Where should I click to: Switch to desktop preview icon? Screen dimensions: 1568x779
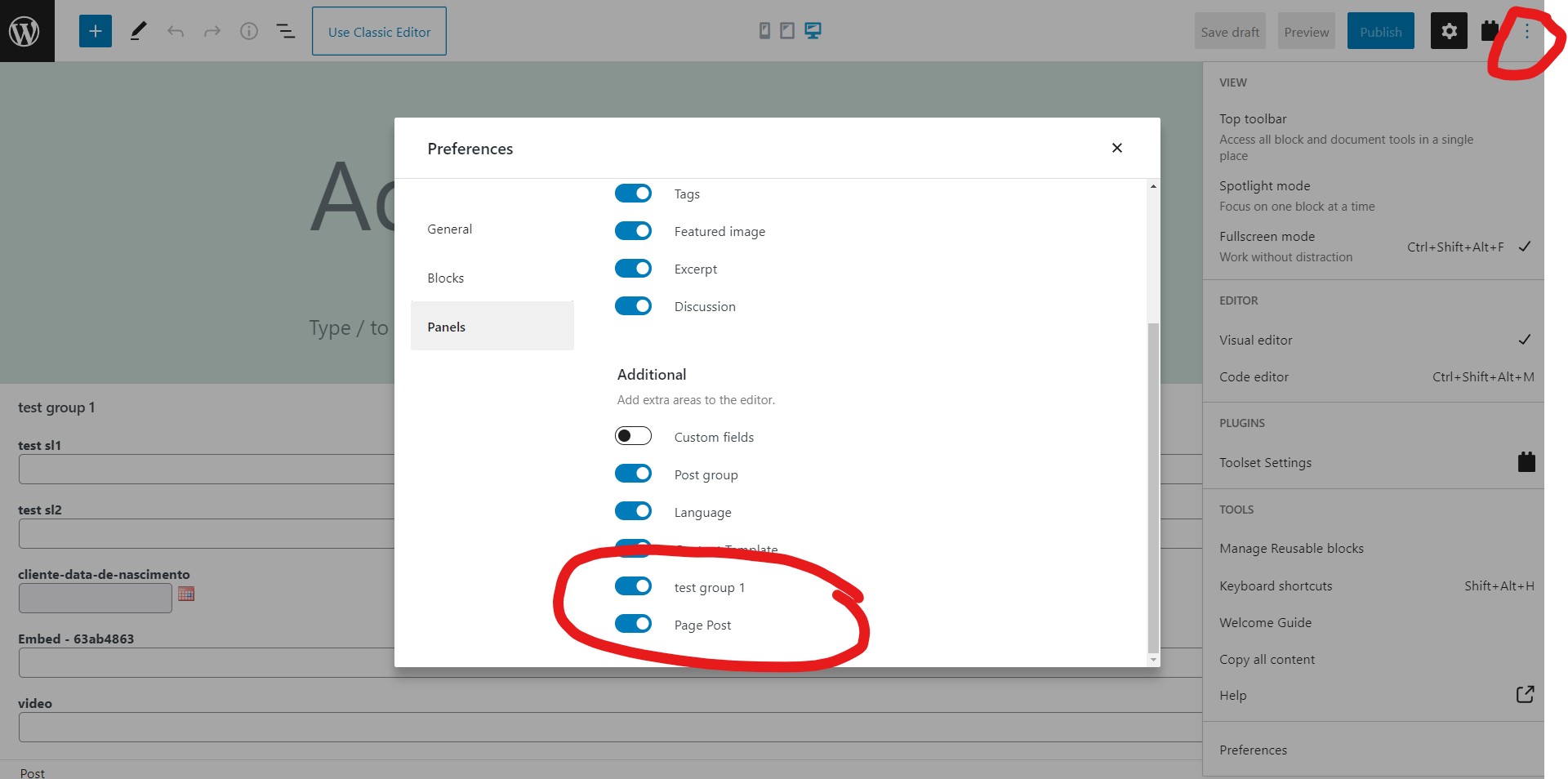coord(813,31)
